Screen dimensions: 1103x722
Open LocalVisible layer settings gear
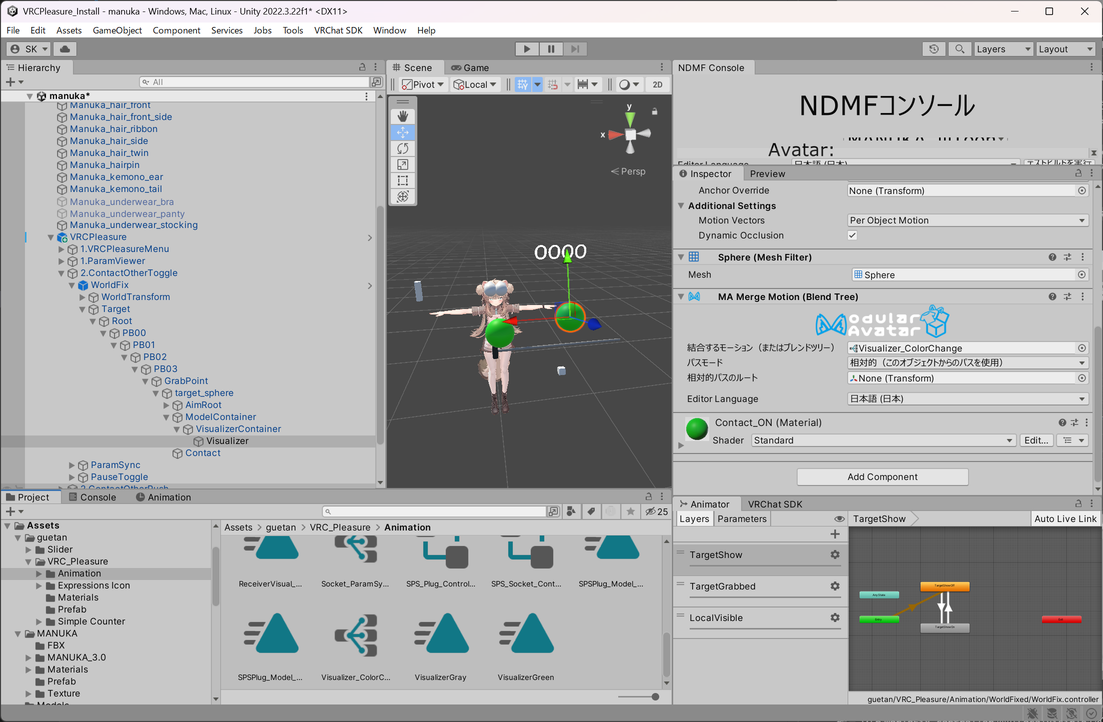point(834,617)
